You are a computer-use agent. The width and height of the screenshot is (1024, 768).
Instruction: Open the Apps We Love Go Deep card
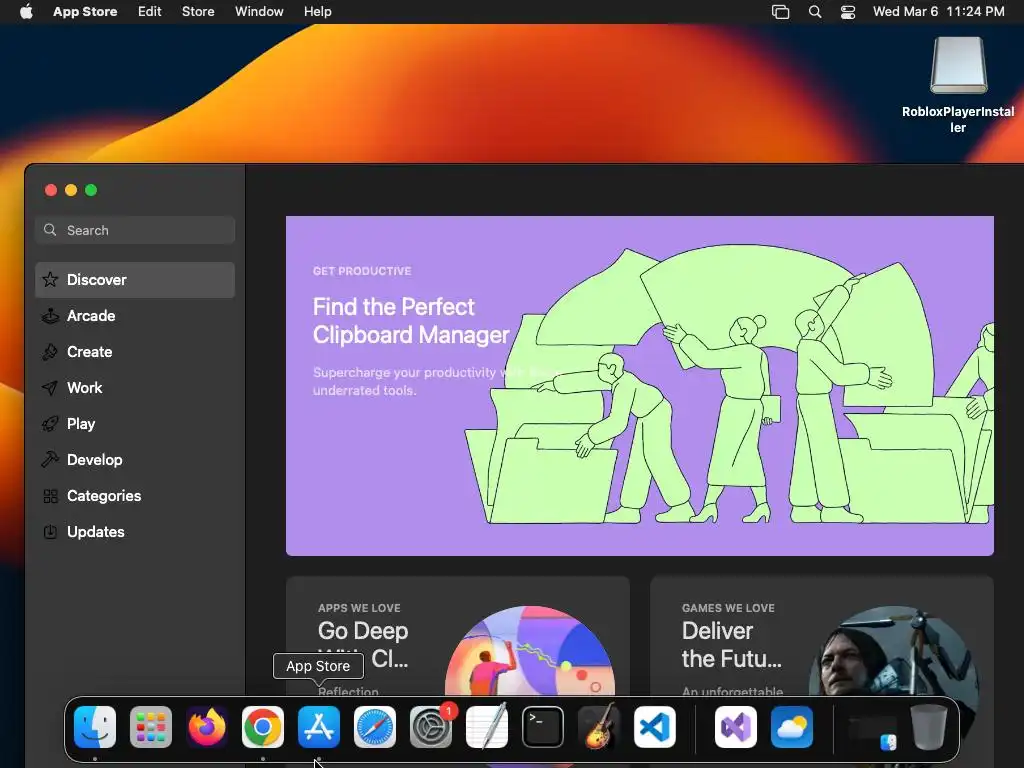458,637
